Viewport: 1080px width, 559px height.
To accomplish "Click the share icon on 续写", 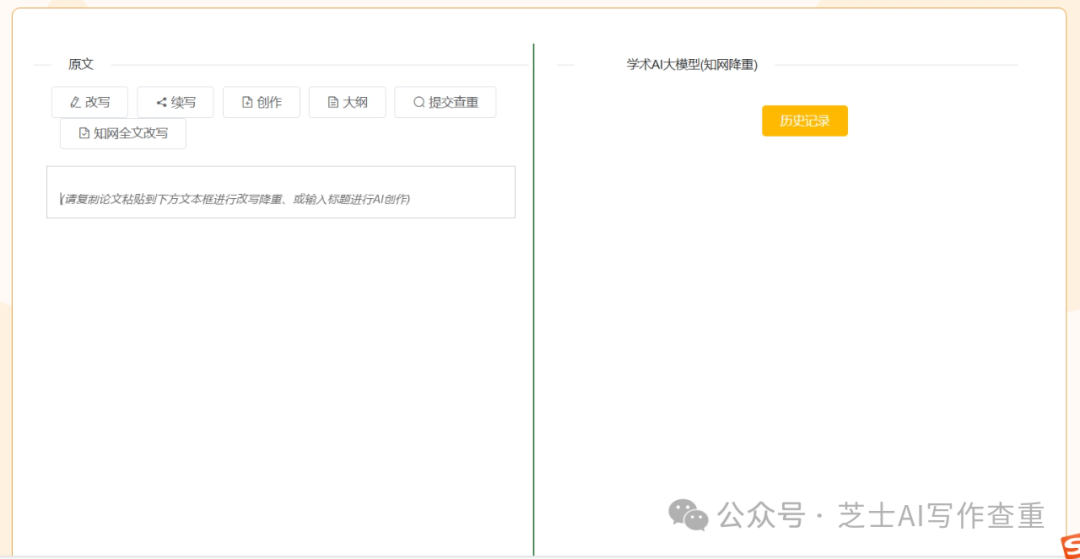I will [x=162, y=103].
